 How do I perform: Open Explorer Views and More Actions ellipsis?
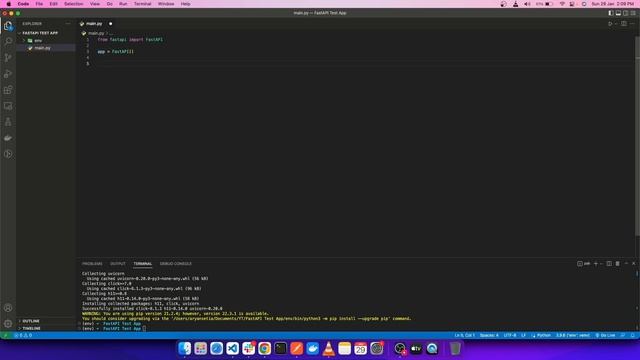(x=68, y=24)
